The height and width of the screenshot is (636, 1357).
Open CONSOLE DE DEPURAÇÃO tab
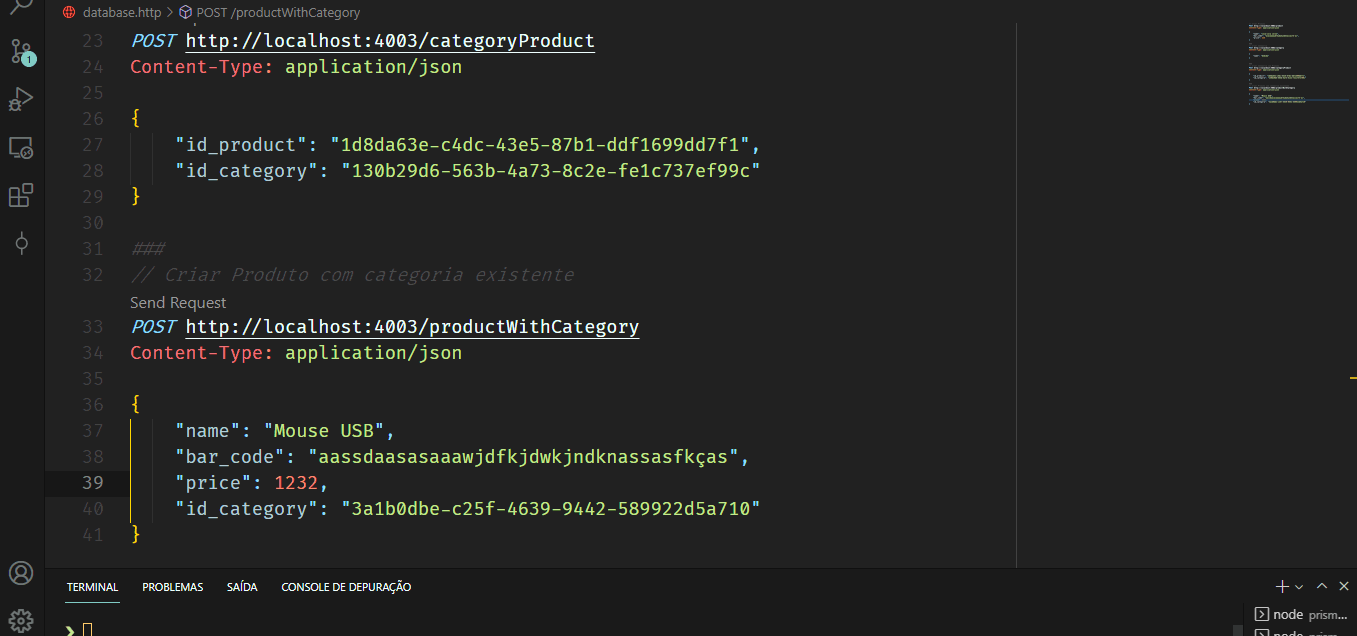point(346,587)
